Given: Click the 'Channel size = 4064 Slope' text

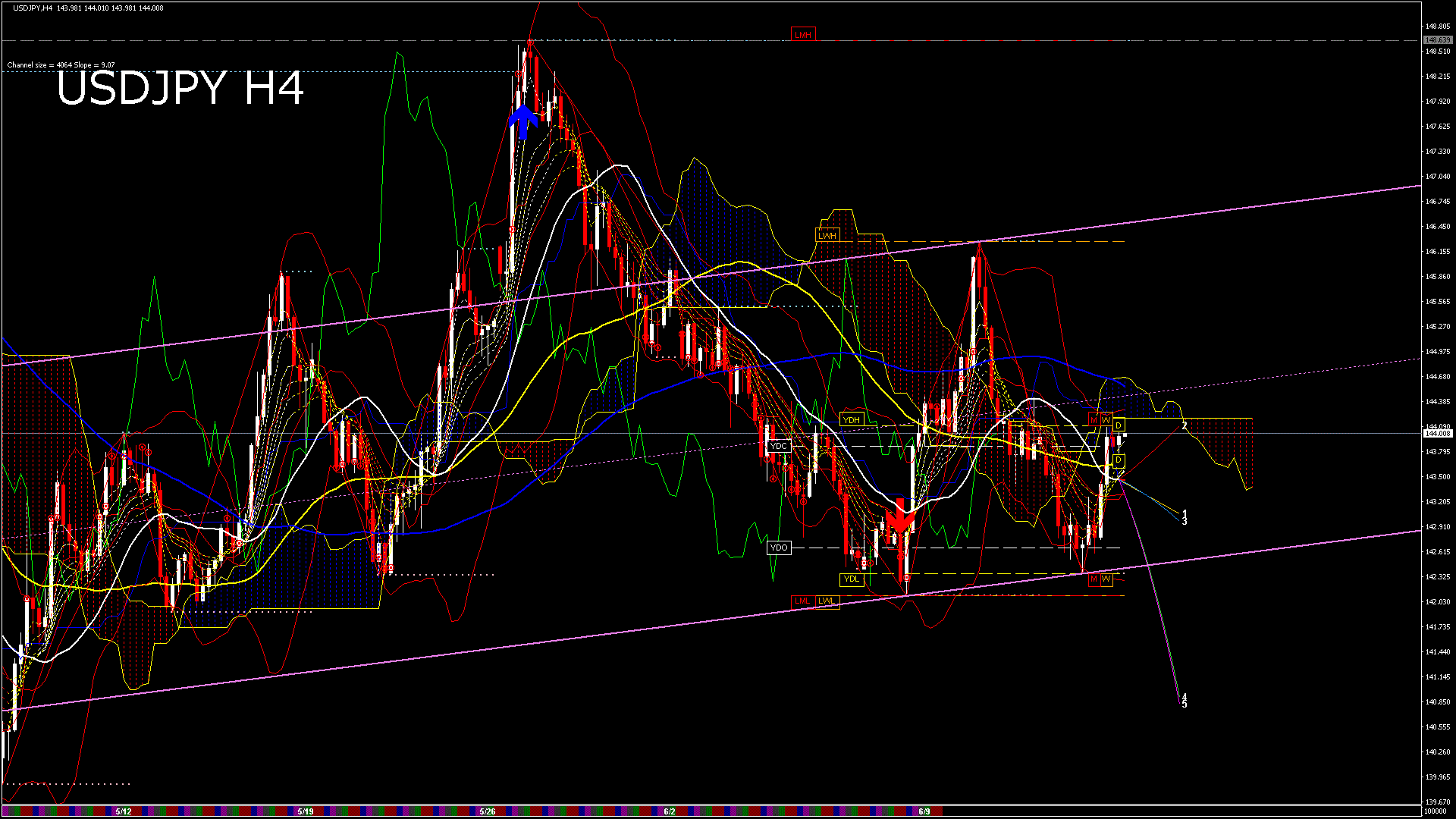Looking at the screenshot, I should click(61, 65).
